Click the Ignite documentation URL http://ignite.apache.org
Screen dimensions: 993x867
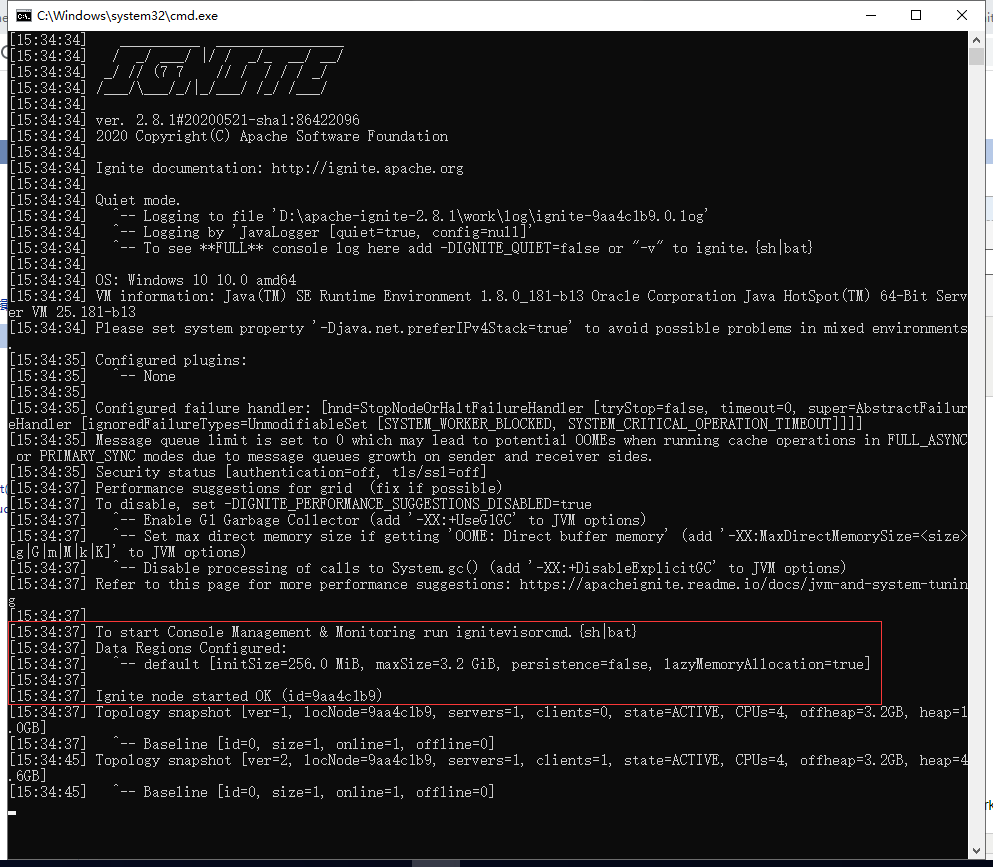coord(367,168)
